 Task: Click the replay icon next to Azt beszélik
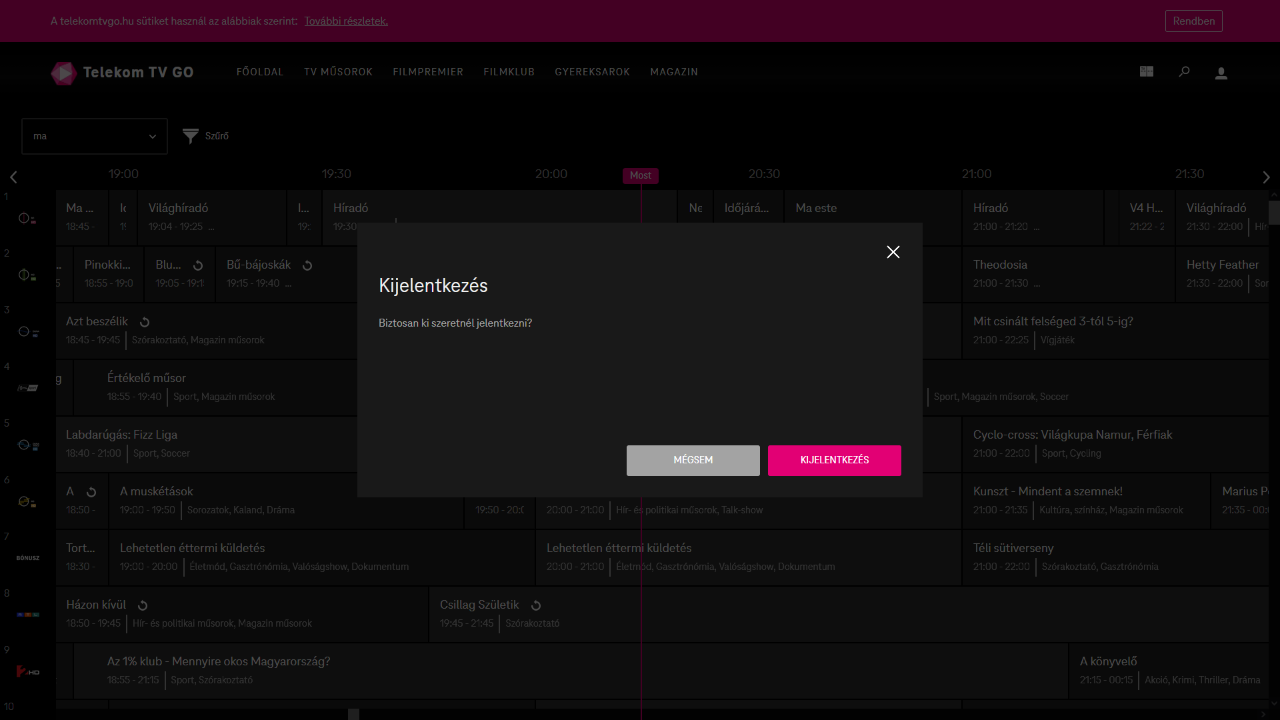click(x=145, y=322)
